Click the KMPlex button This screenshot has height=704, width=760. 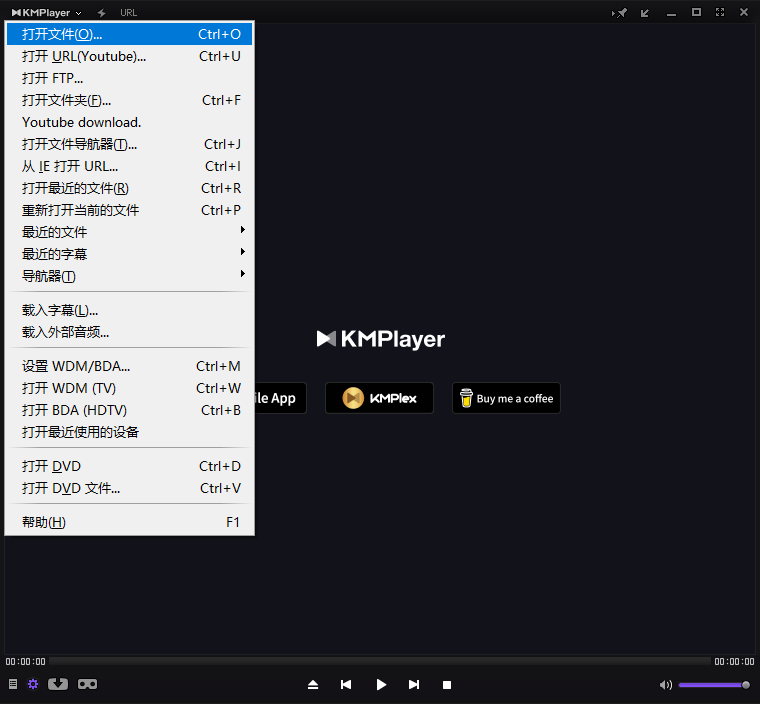pos(380,398)
